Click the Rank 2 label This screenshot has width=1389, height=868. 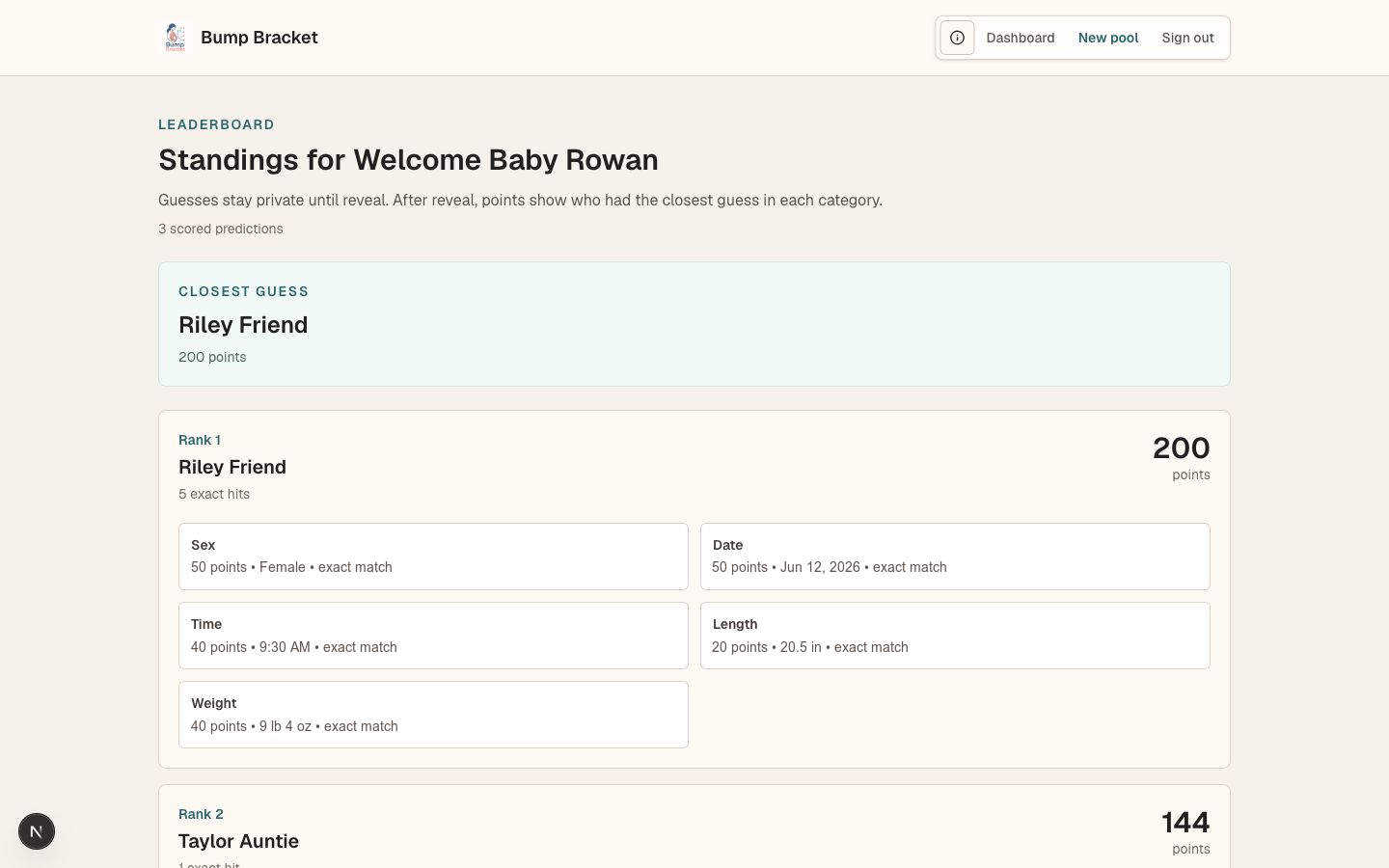pyautogui.click(x=201, y=814)
